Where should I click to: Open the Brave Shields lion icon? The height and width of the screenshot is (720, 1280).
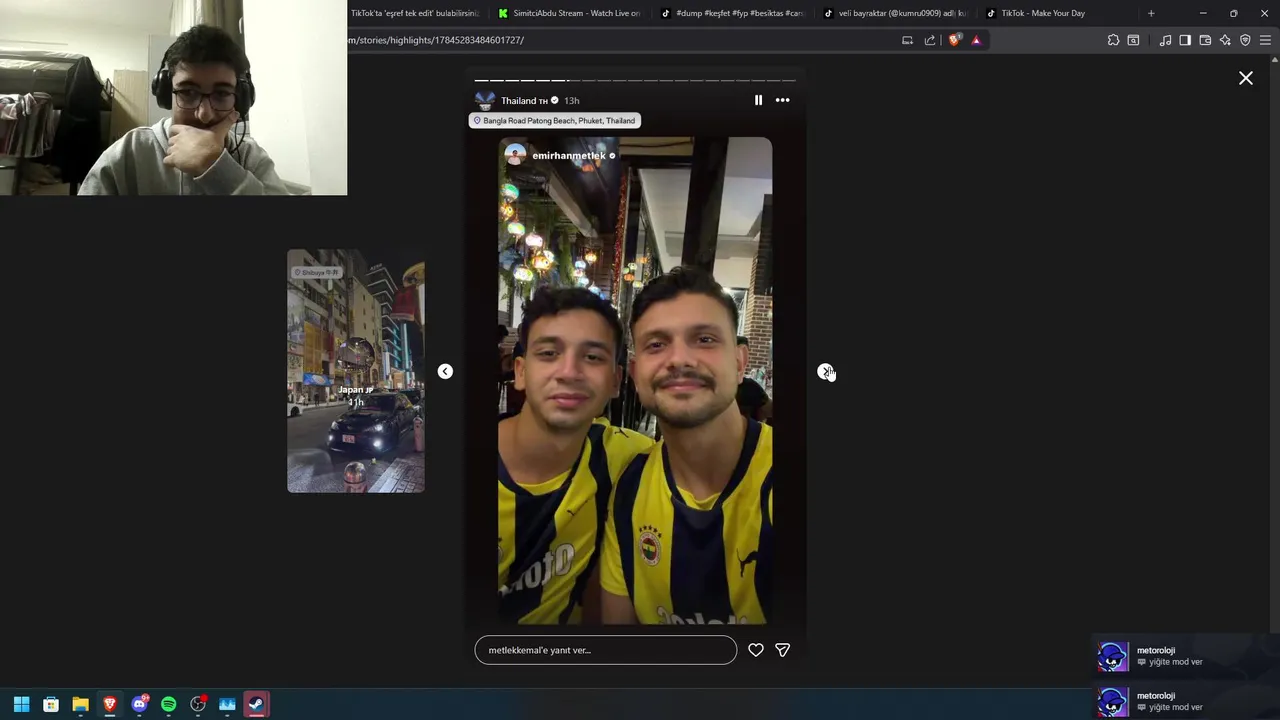click(x=954, y=40)
